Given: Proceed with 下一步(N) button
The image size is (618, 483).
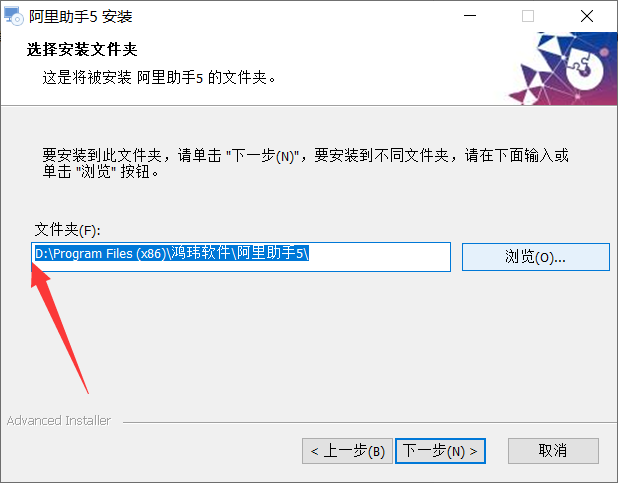Looking at the screenshot, I should [x=440, y=451].
